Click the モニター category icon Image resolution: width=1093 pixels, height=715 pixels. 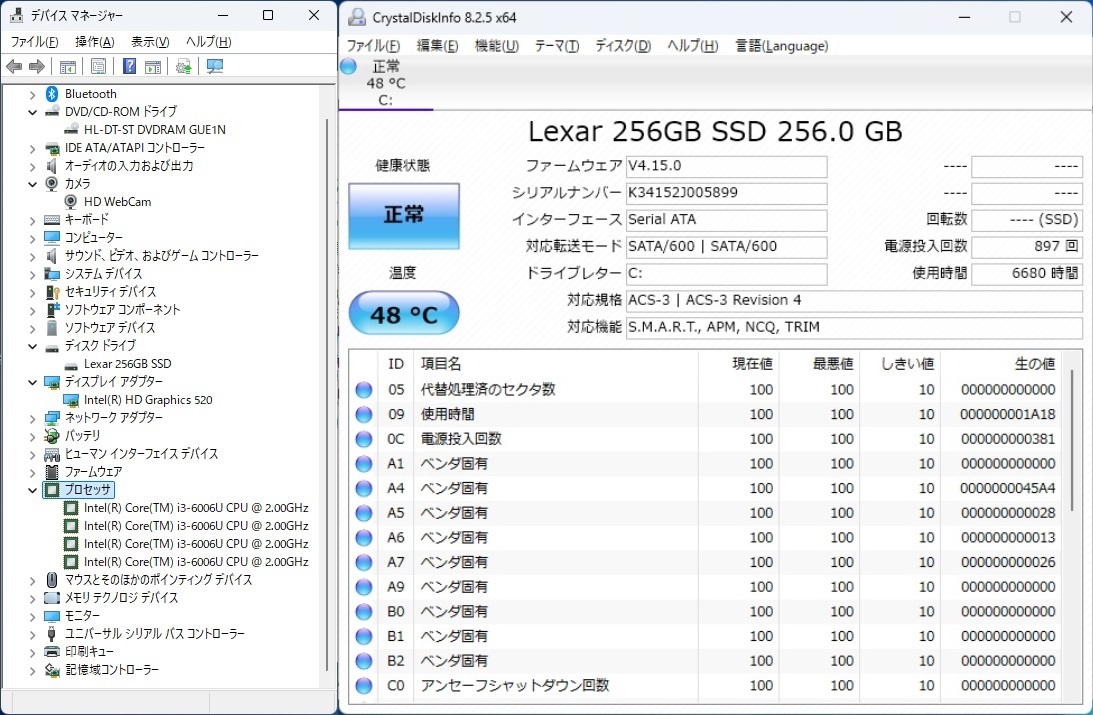click(x=52, y=616)
